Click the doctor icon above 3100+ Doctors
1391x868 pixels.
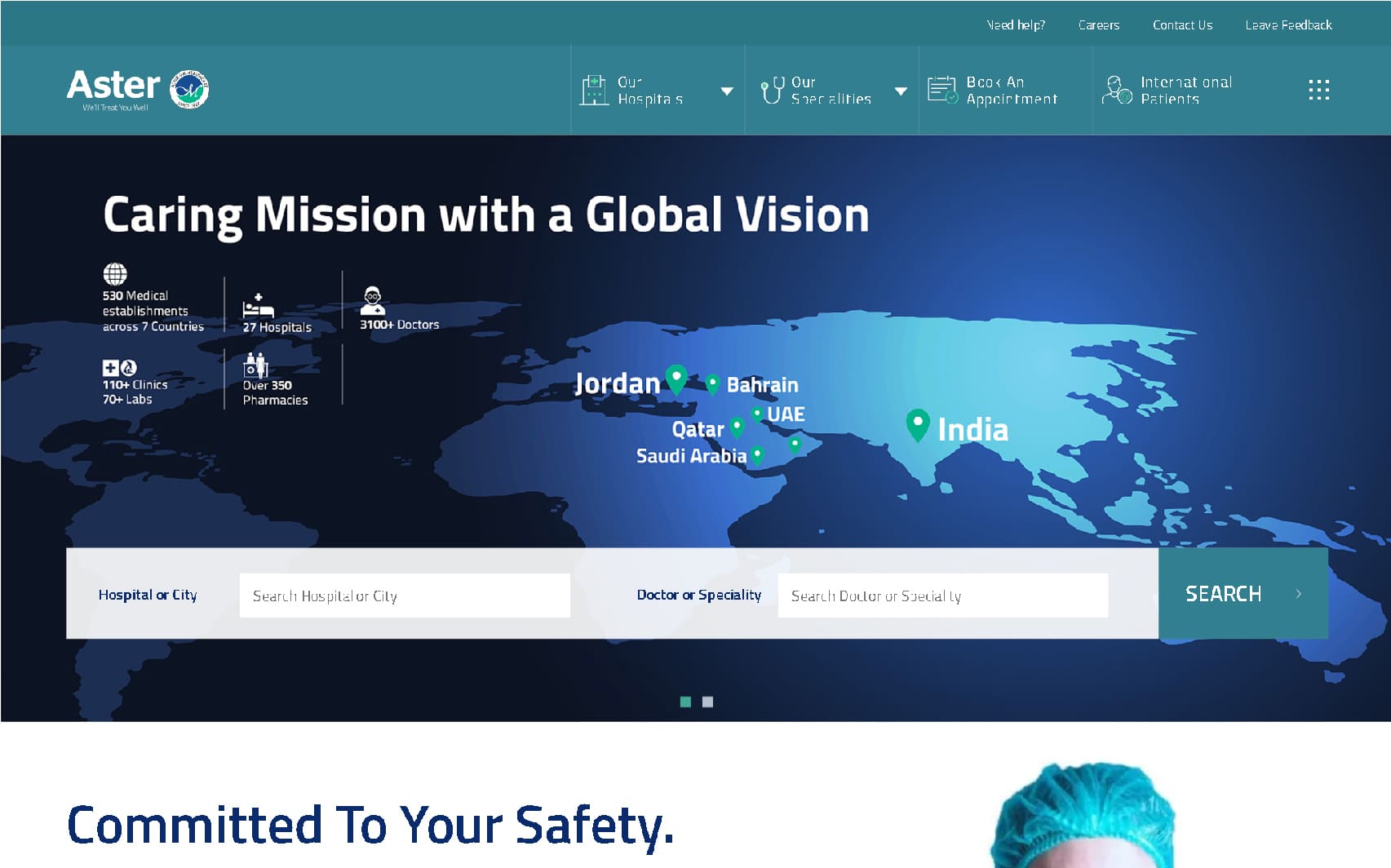click(373, 300)
